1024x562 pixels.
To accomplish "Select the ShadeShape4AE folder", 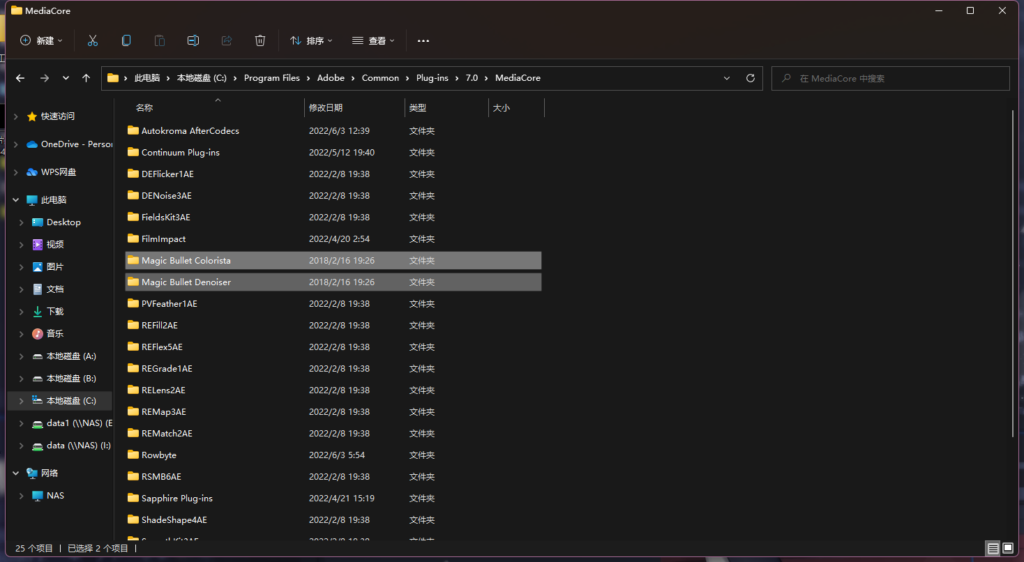I will click(x=333, y=520).
